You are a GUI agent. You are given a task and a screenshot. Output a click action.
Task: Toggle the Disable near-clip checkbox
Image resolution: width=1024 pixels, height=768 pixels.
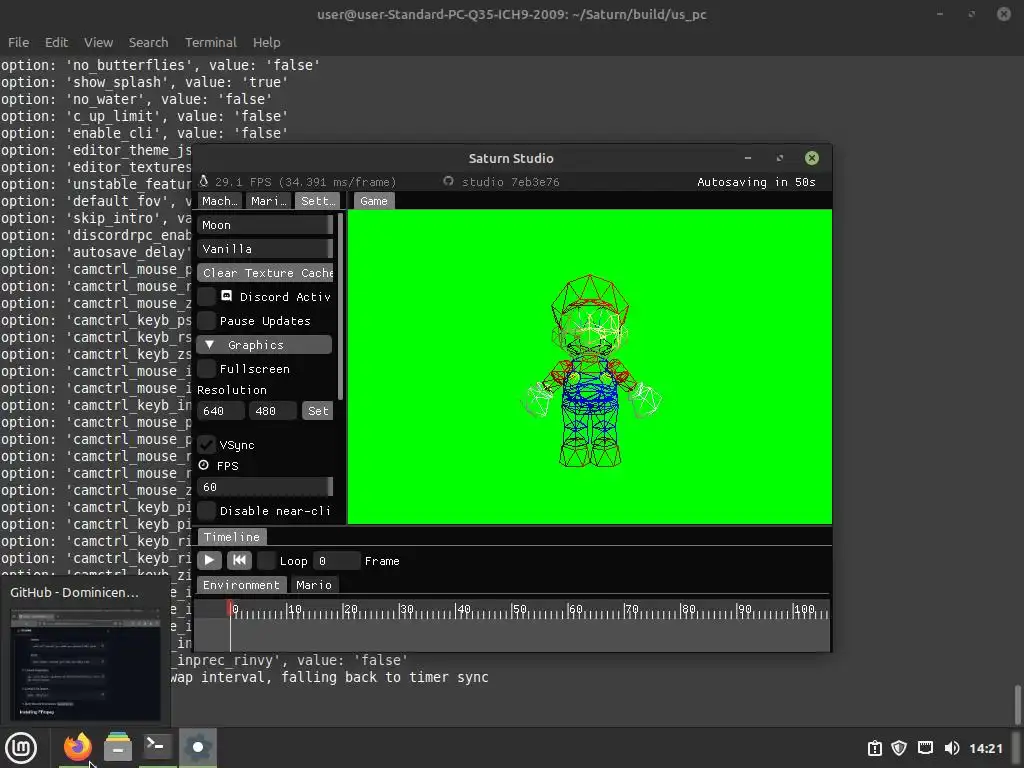tap(206, 511)
